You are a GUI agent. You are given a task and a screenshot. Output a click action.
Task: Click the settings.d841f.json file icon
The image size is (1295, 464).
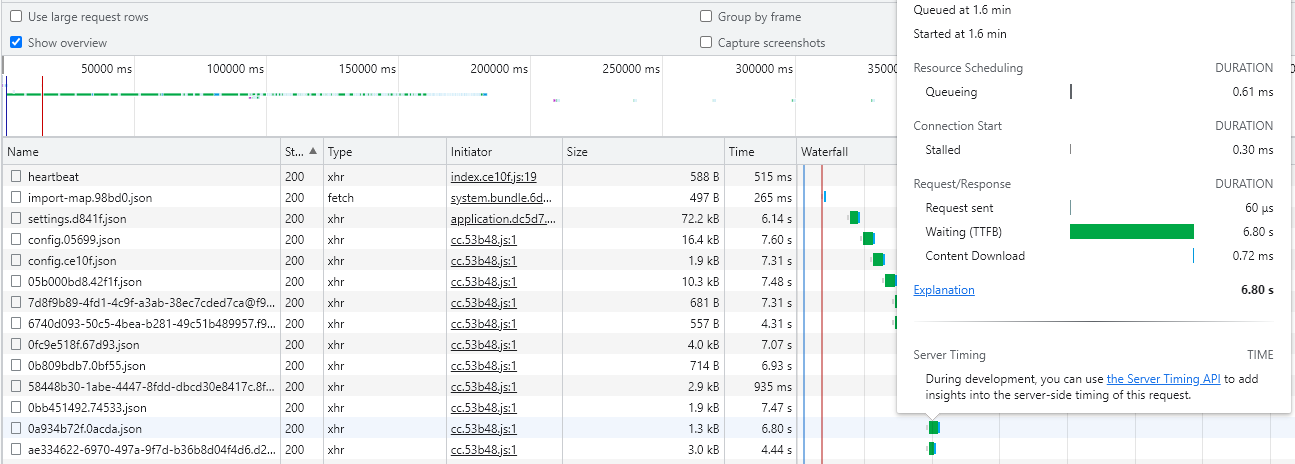(x=16, y=219)
